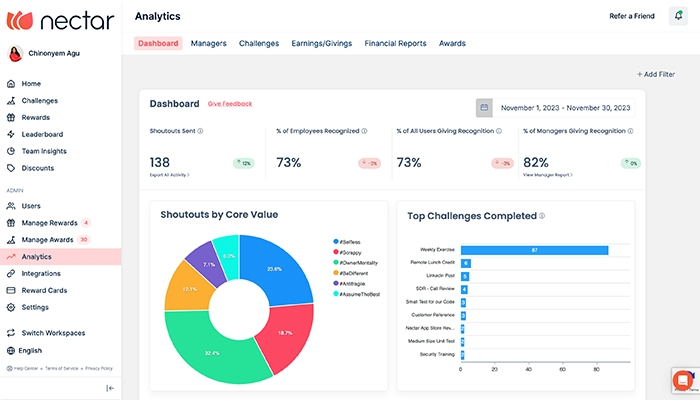Click the calendar icon by date range
Screen dimensions: 700x400
(484, 108)
